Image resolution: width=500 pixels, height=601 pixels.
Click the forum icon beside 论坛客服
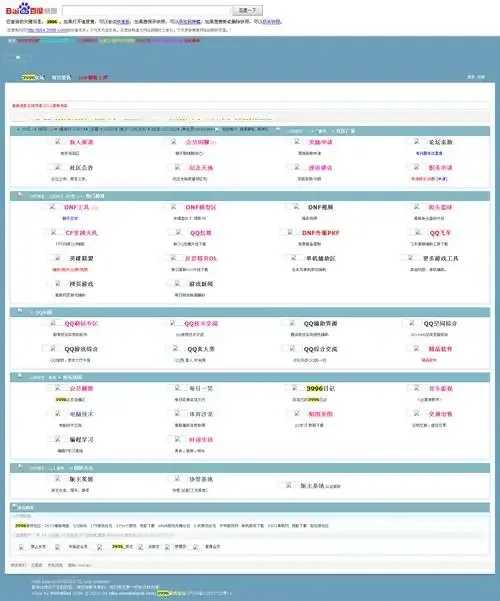coord(416,142)
